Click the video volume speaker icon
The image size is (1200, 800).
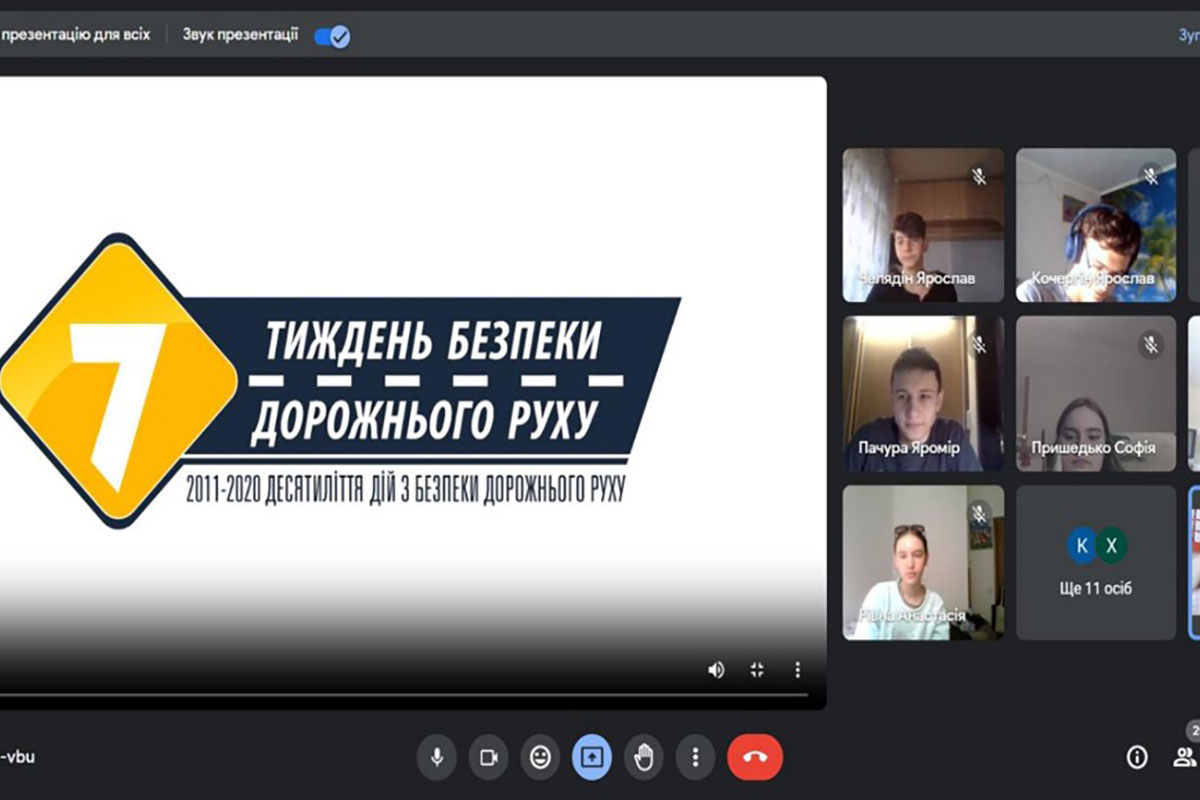pos(716,670)
